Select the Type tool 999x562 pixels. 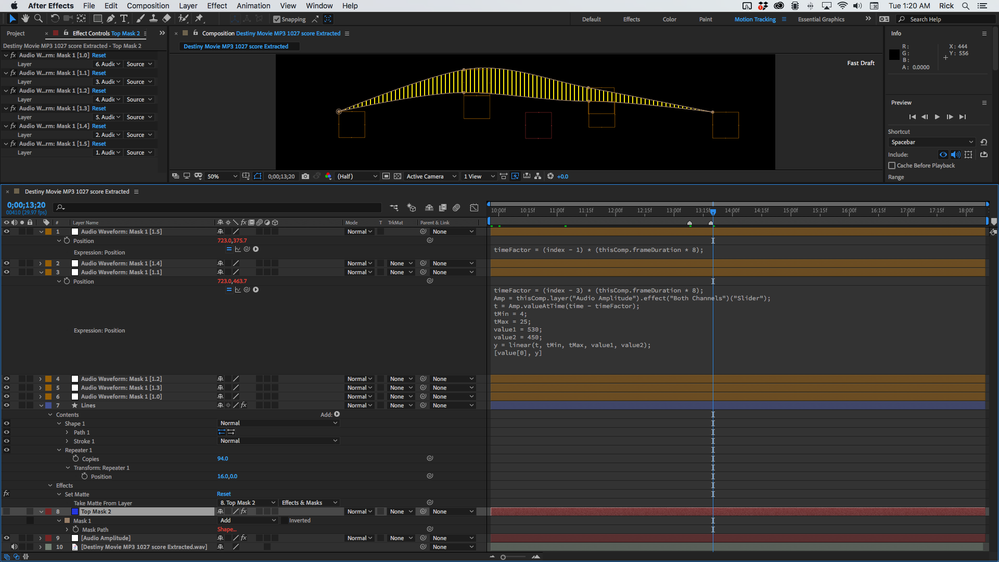pyautogui.click(x=124, y=18)
